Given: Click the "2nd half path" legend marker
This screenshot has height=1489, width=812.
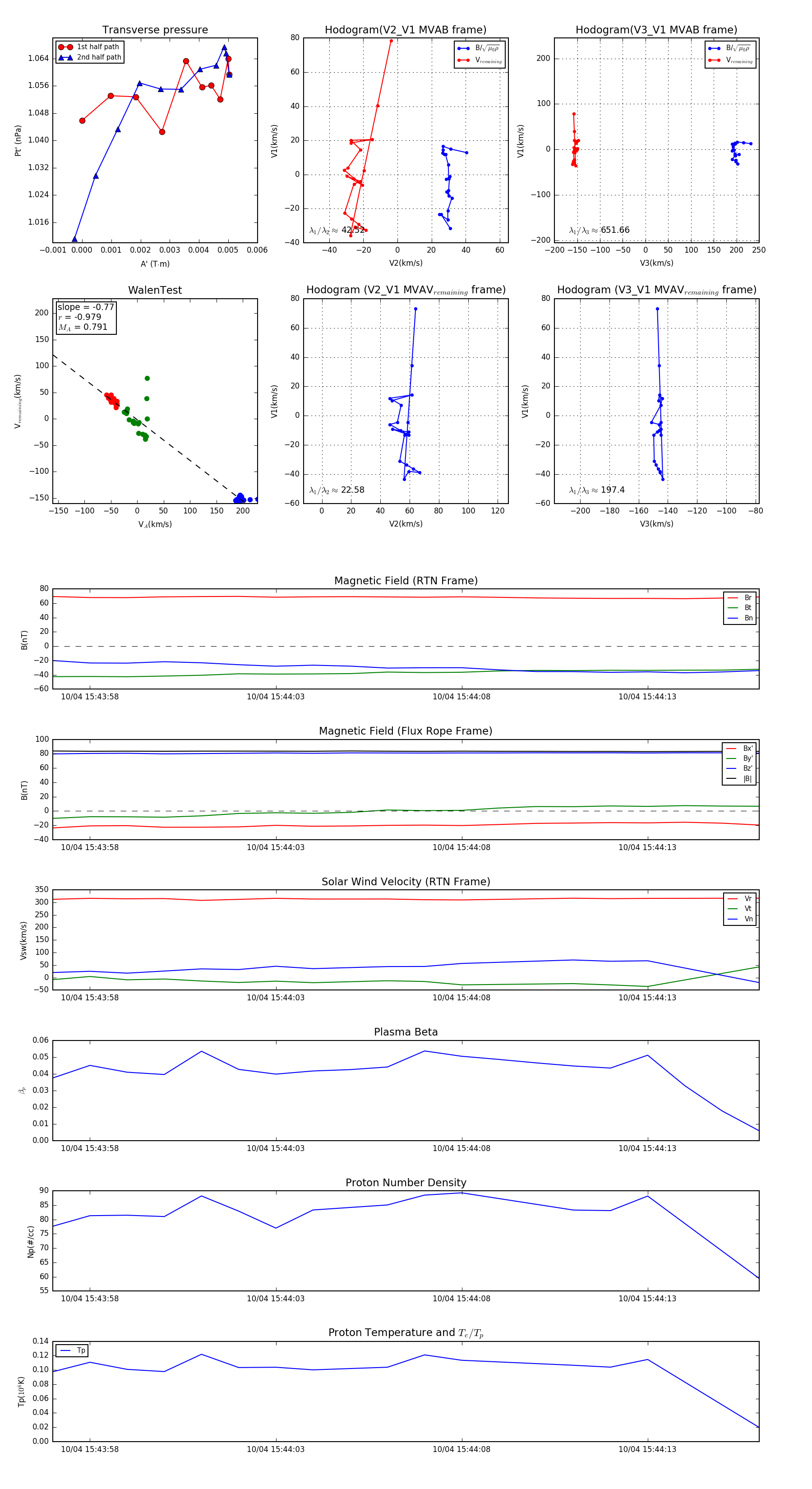Looking at the screenshot, I should coord(65,57).
